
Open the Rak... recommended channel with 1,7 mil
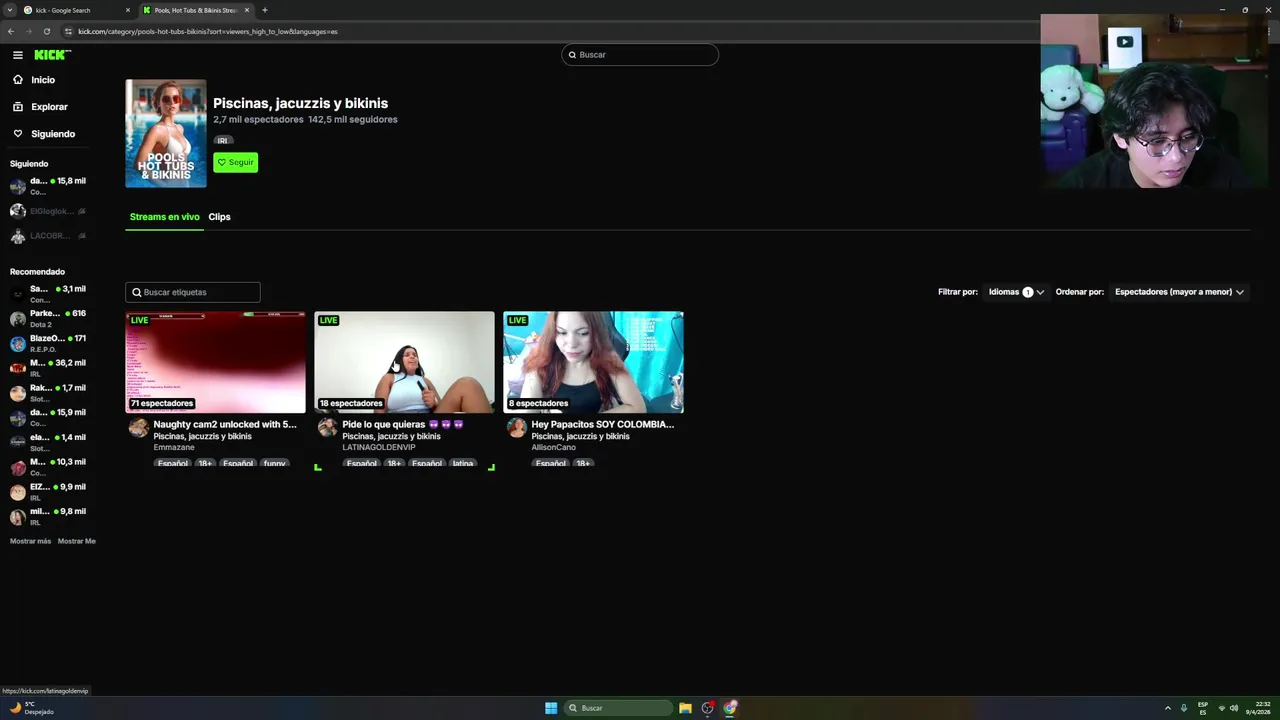coord(48,393)
